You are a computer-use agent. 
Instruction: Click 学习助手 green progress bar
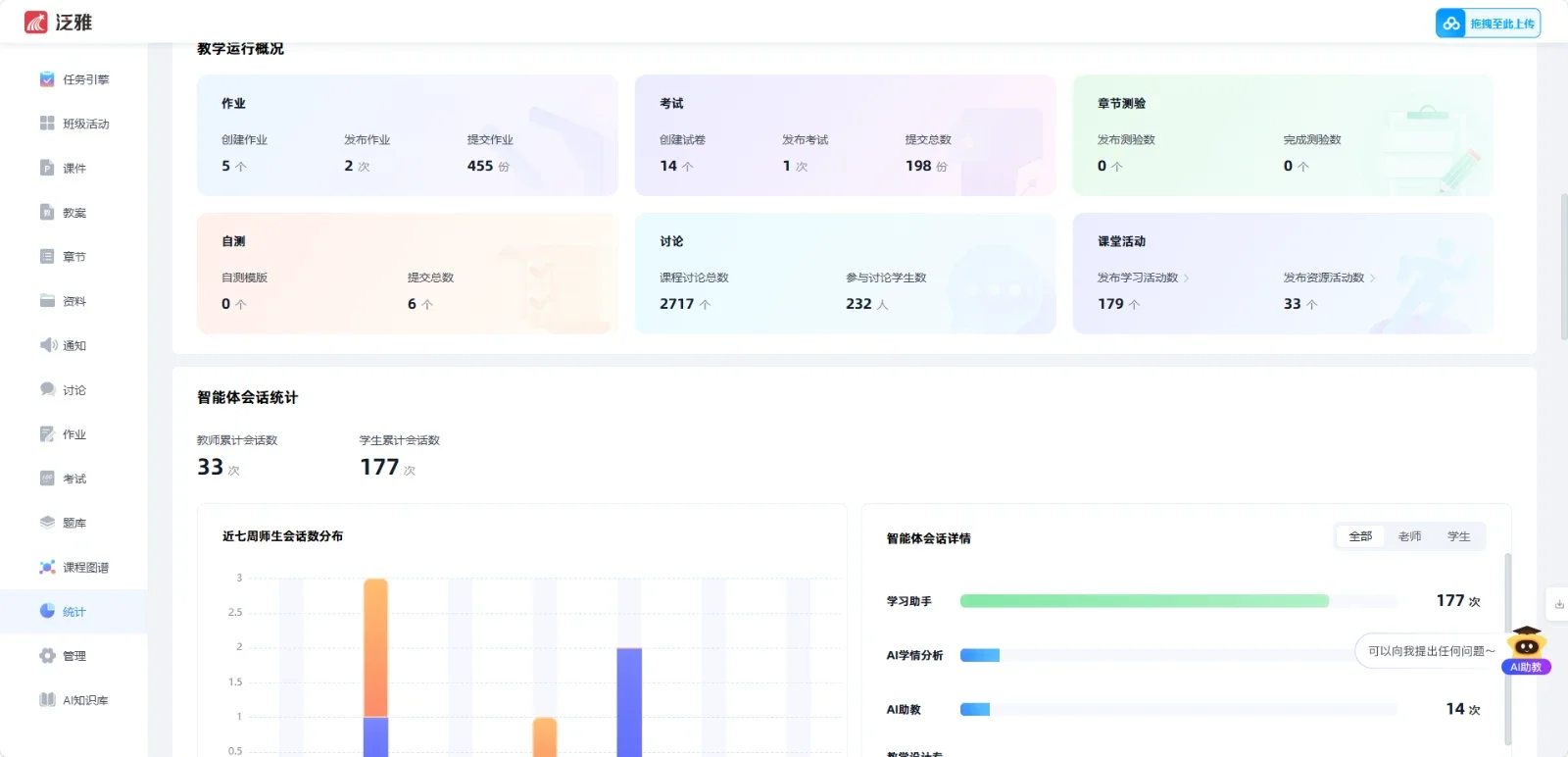(1144, 601)
